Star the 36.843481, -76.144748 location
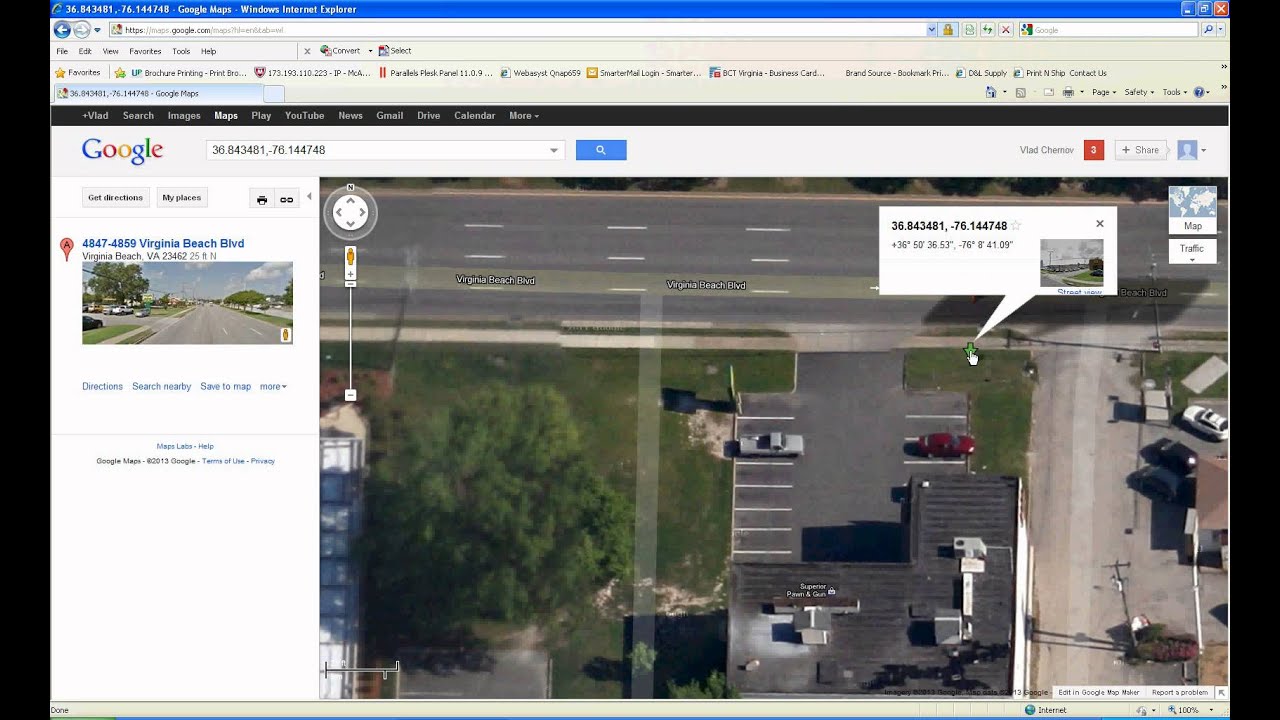 1016,226
